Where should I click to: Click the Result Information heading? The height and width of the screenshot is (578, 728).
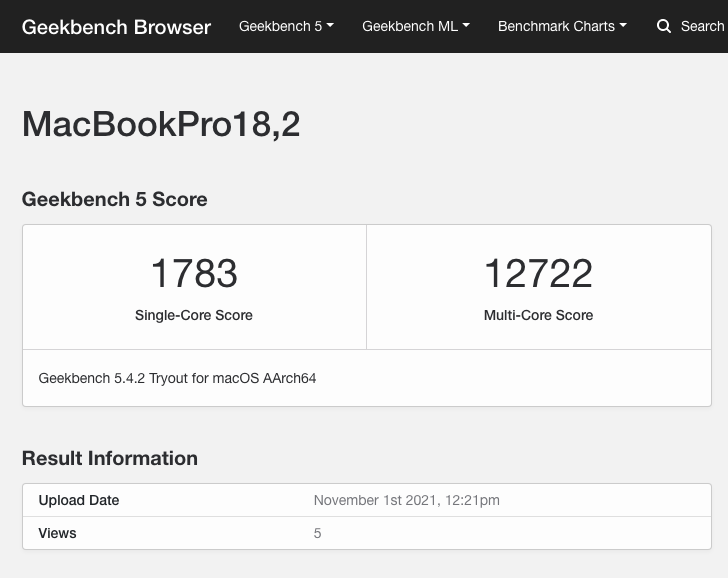click(110, 458)
